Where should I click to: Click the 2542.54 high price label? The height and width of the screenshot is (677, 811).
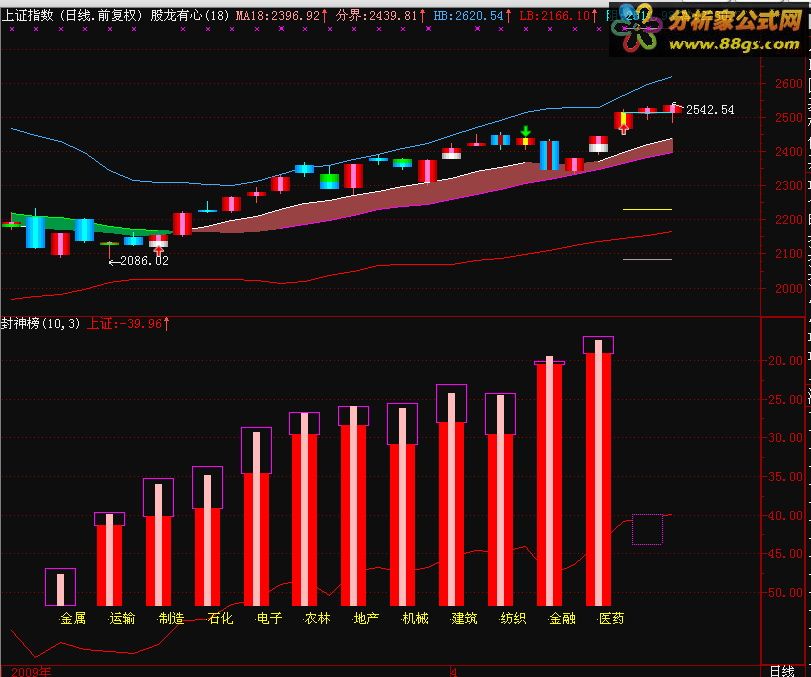[x=710, y=110]
